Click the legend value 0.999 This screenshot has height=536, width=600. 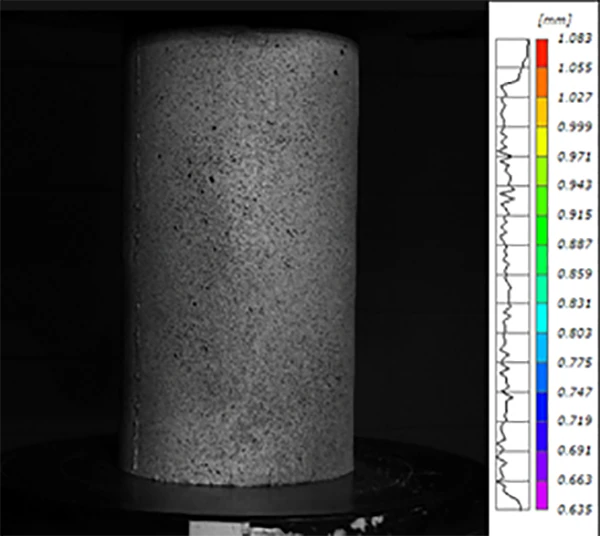tap(575, 127)
